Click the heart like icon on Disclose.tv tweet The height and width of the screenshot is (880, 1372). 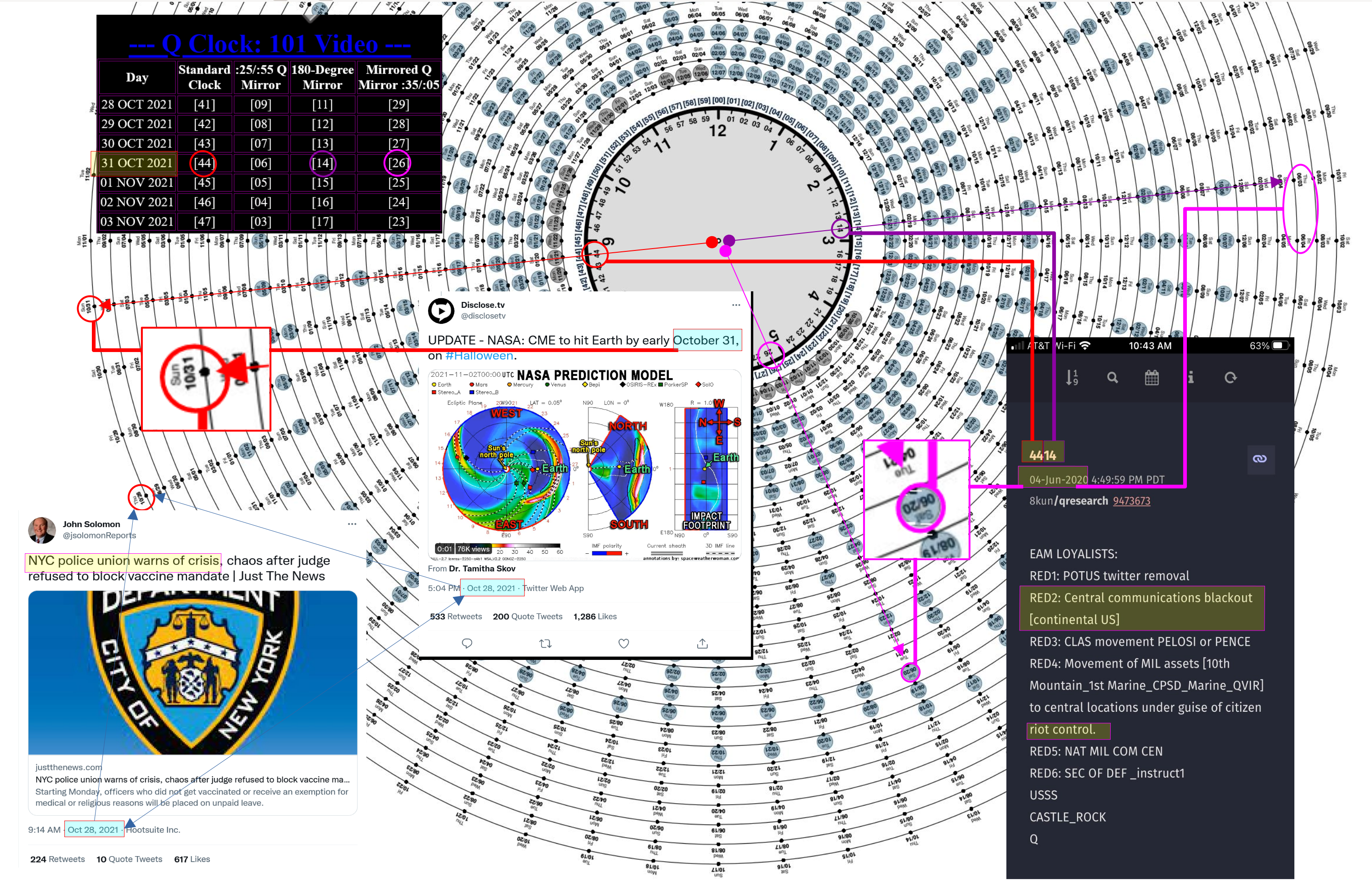[x=624, y=644]
